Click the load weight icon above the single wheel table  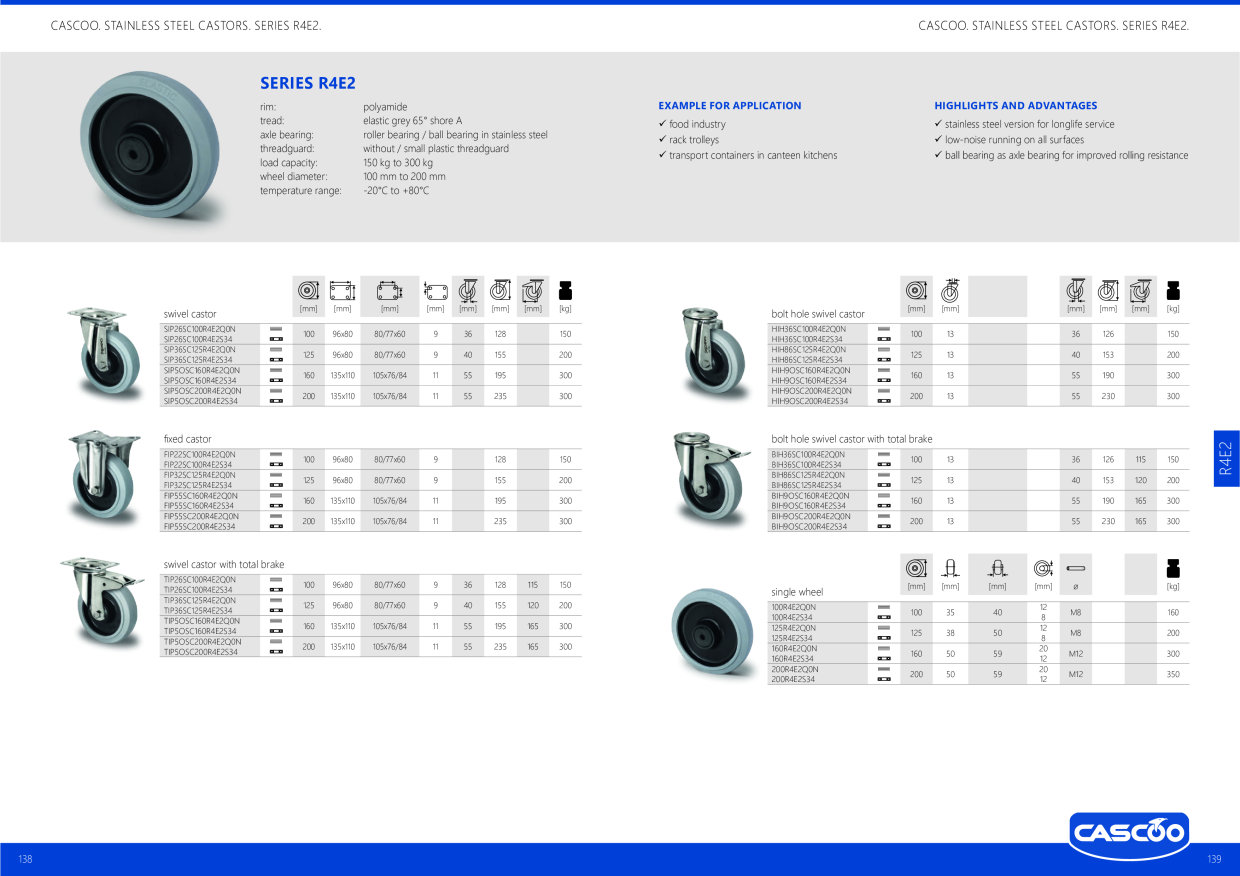tap(1174, 569)
